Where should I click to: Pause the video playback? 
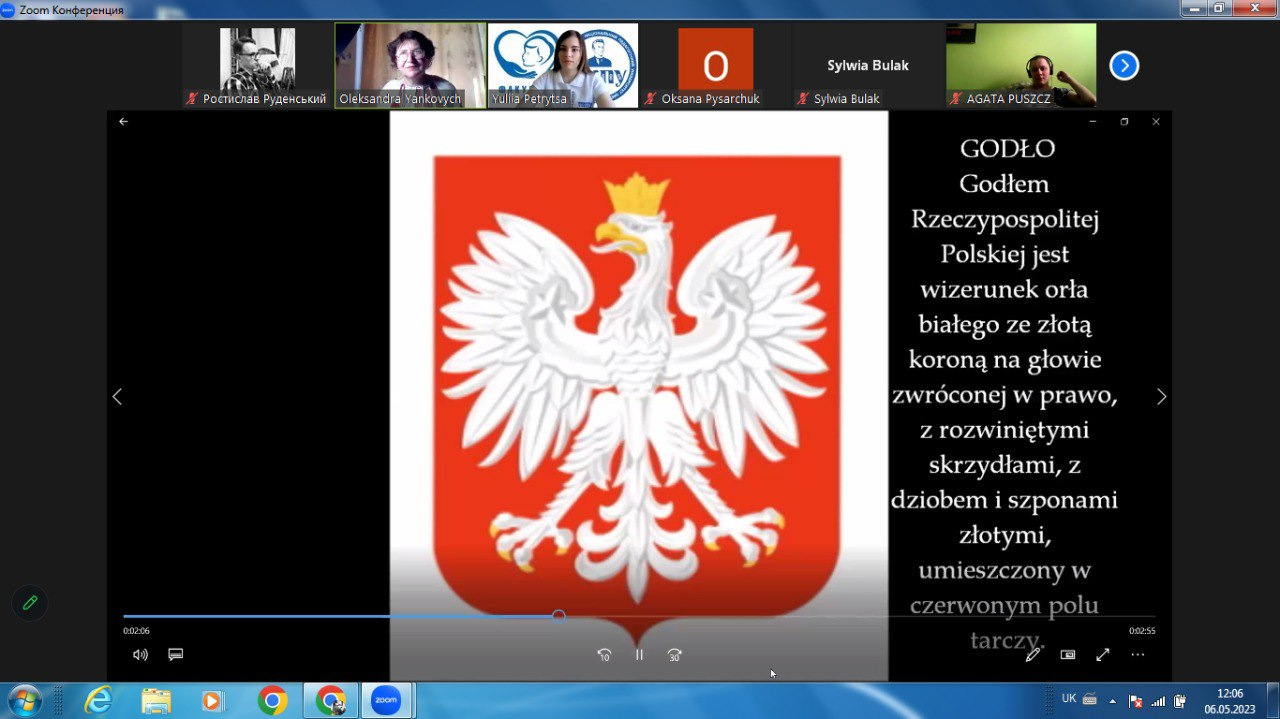pos(639,655)
